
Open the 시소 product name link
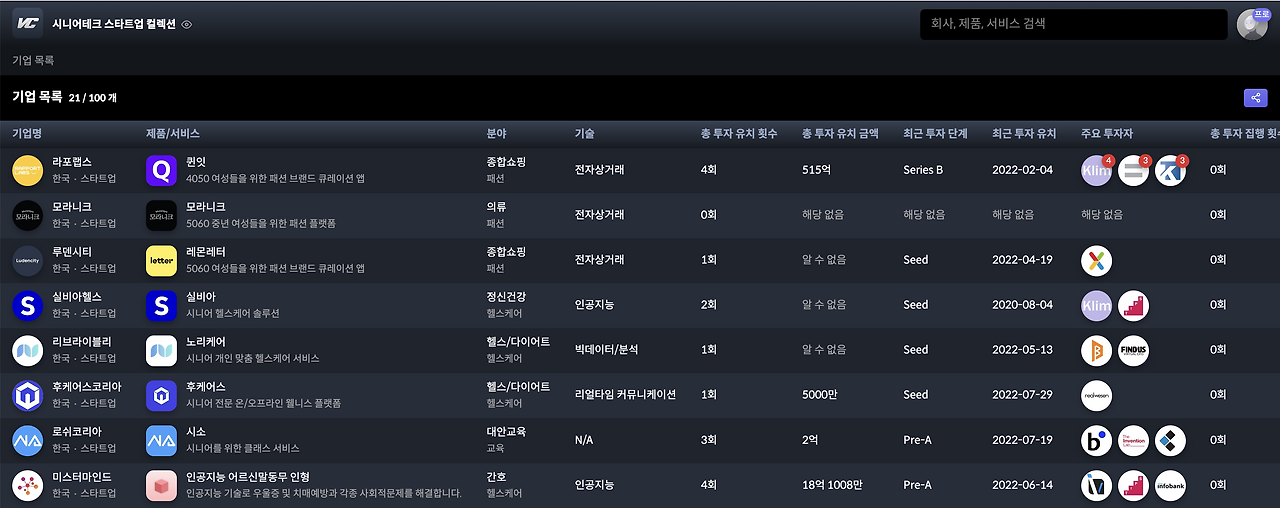click(197, 432)
